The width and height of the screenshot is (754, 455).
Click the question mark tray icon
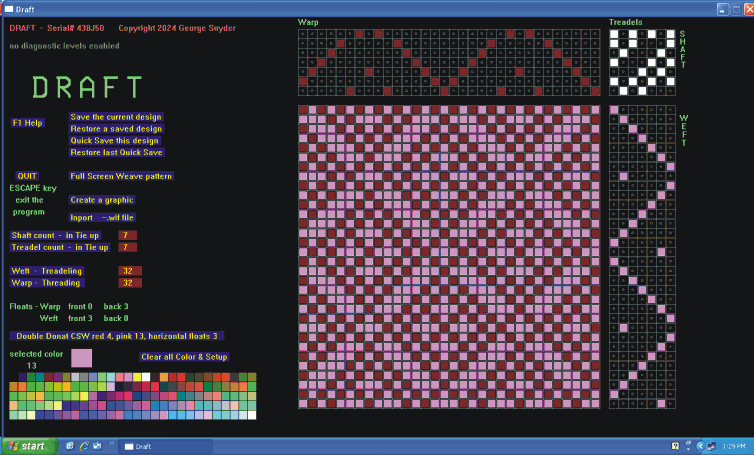(676, 446)
